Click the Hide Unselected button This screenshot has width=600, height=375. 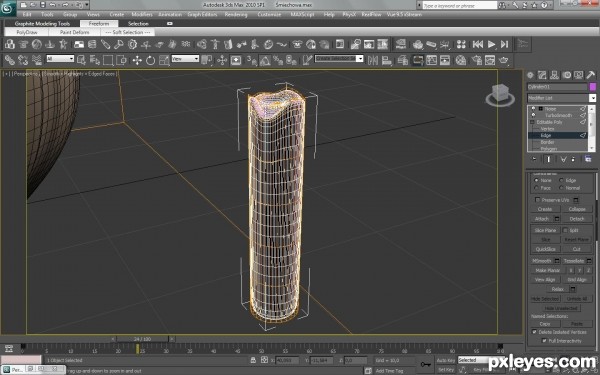[561, 308]
